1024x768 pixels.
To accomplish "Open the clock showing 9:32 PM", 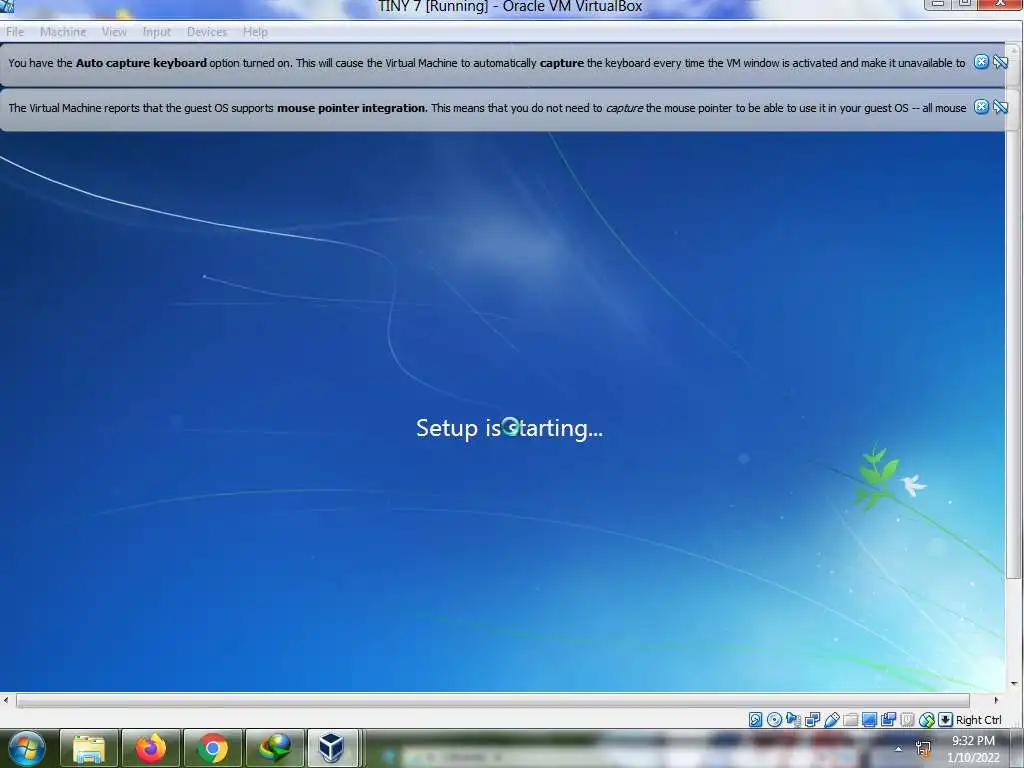I will tap(973, 749).
